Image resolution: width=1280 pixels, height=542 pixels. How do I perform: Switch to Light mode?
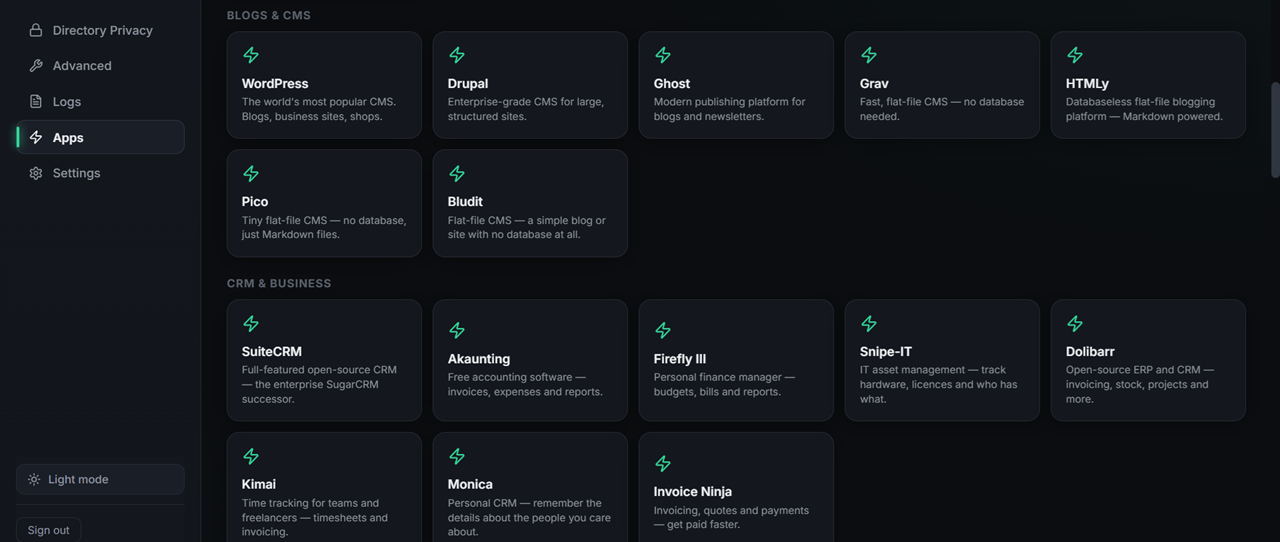[x=100, y=480]
